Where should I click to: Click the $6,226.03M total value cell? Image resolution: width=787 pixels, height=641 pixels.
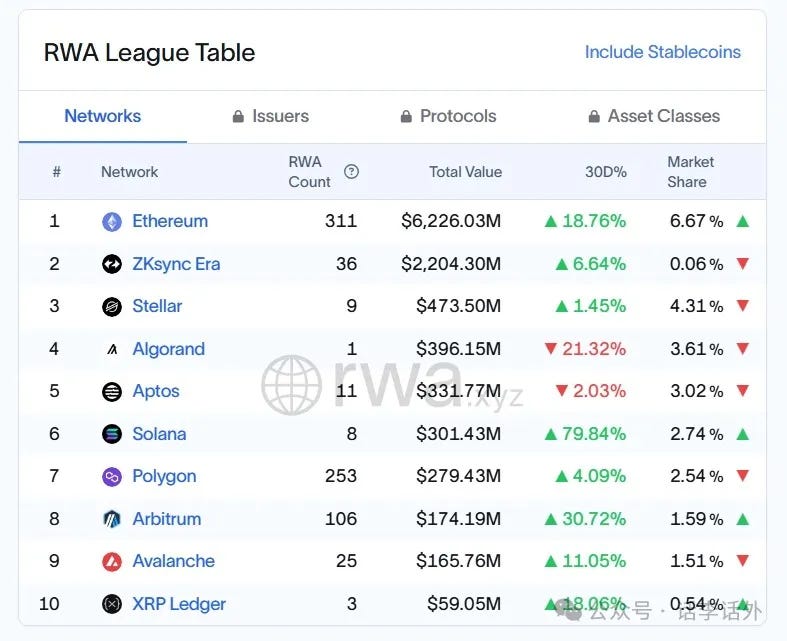[451, 221]
